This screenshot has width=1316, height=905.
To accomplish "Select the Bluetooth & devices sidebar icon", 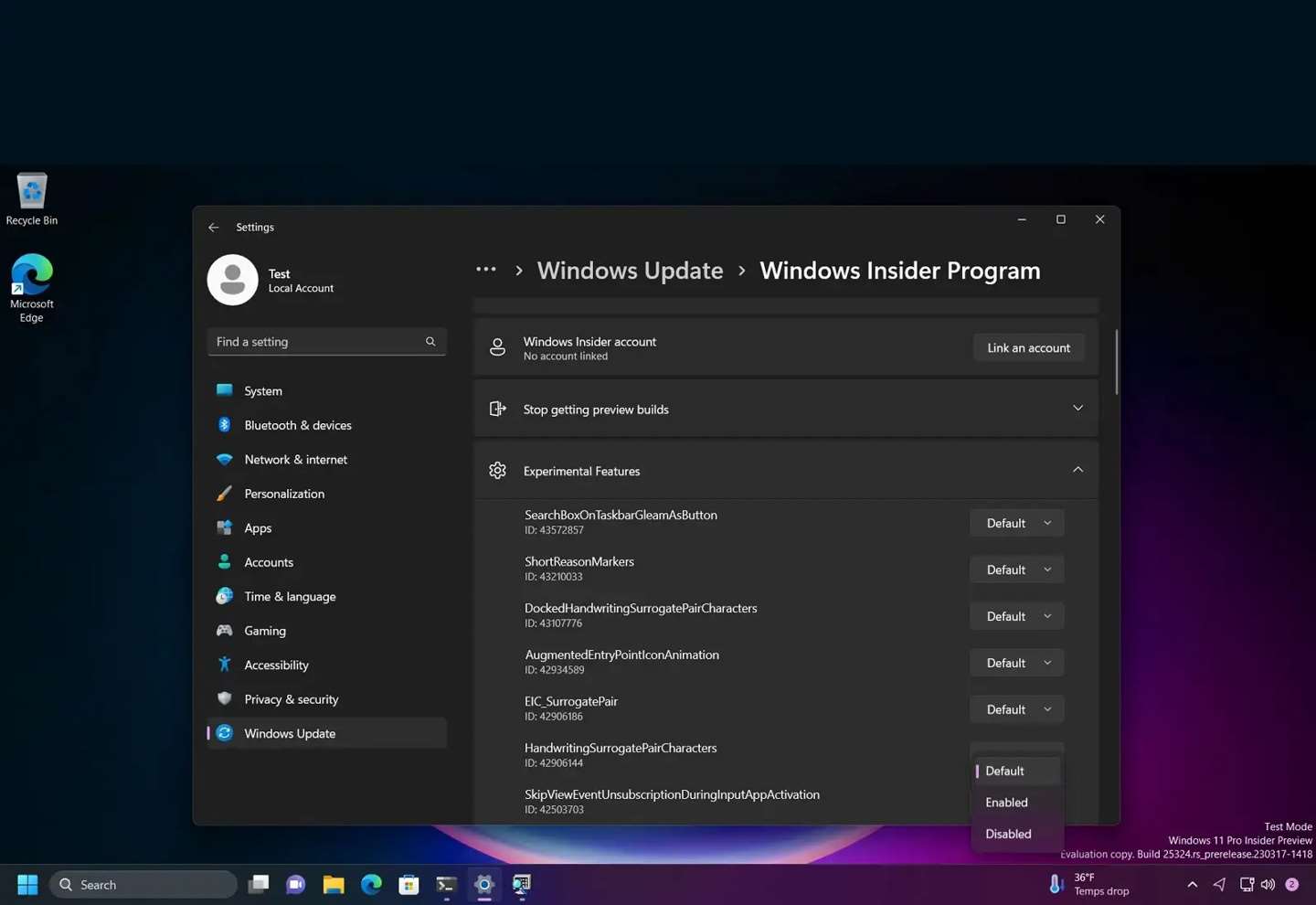I will [225, 425].
